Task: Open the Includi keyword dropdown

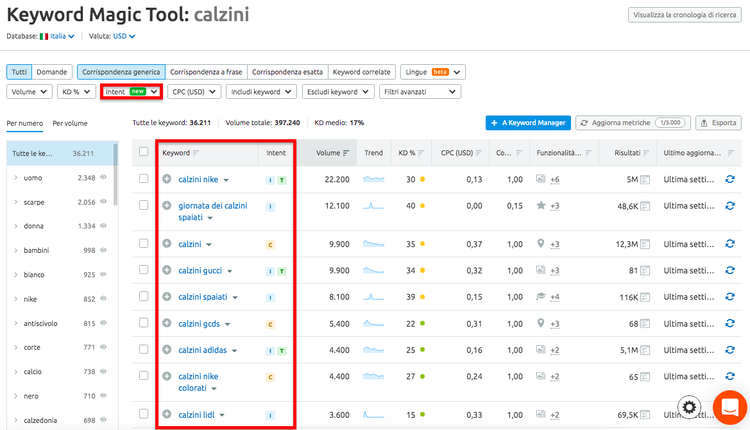Action: [x=261, y=92]
